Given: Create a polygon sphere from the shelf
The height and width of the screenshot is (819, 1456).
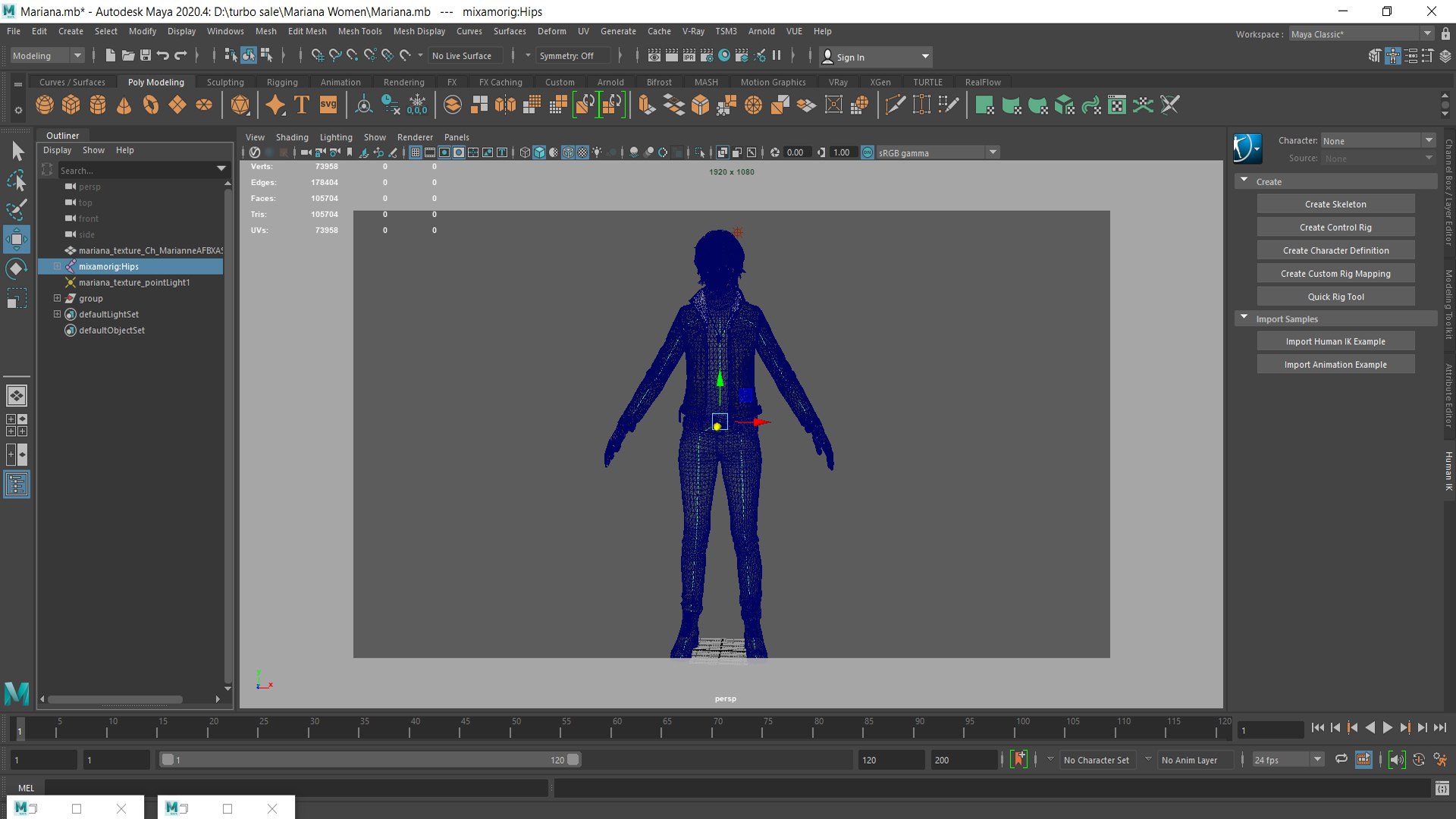Looking at the screenshot, I should pos(45,105).
